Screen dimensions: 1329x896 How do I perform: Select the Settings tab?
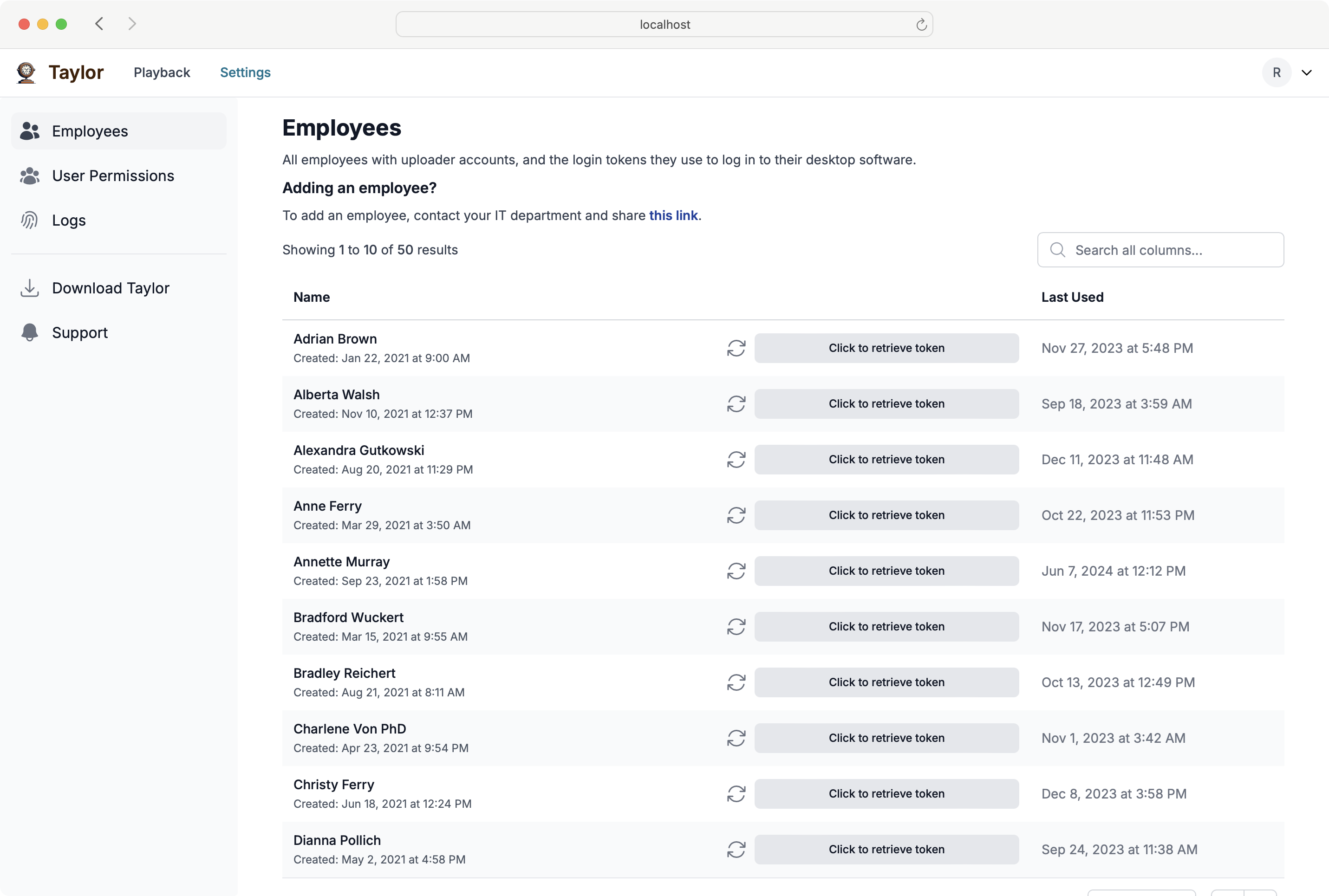click(x=245, y=72)
